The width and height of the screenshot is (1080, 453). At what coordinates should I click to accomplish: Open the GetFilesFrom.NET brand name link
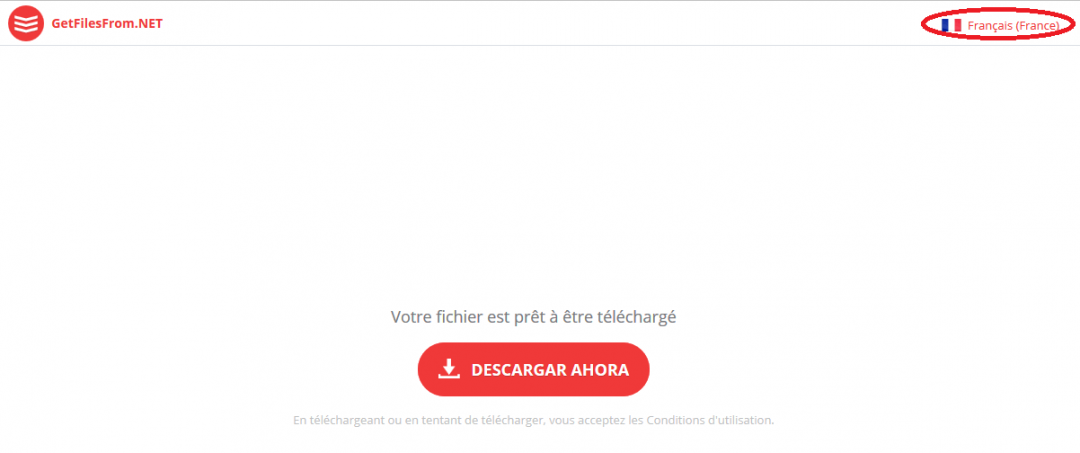tap(107, 23)
